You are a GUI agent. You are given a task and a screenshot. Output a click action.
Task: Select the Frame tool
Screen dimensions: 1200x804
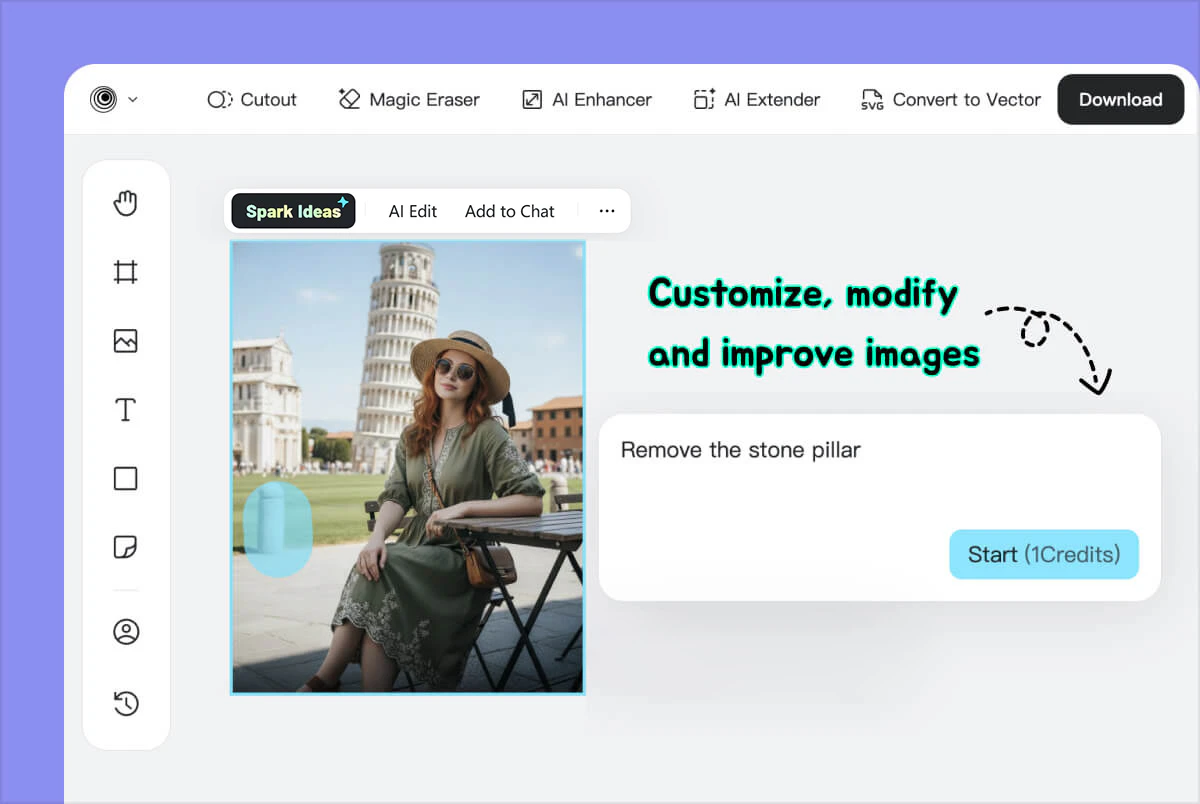(x=126, y=271)
